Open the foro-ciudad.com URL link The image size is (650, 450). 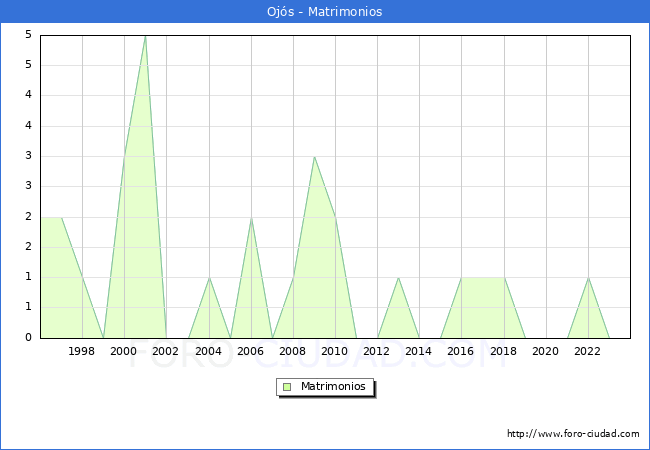[573, 434]
